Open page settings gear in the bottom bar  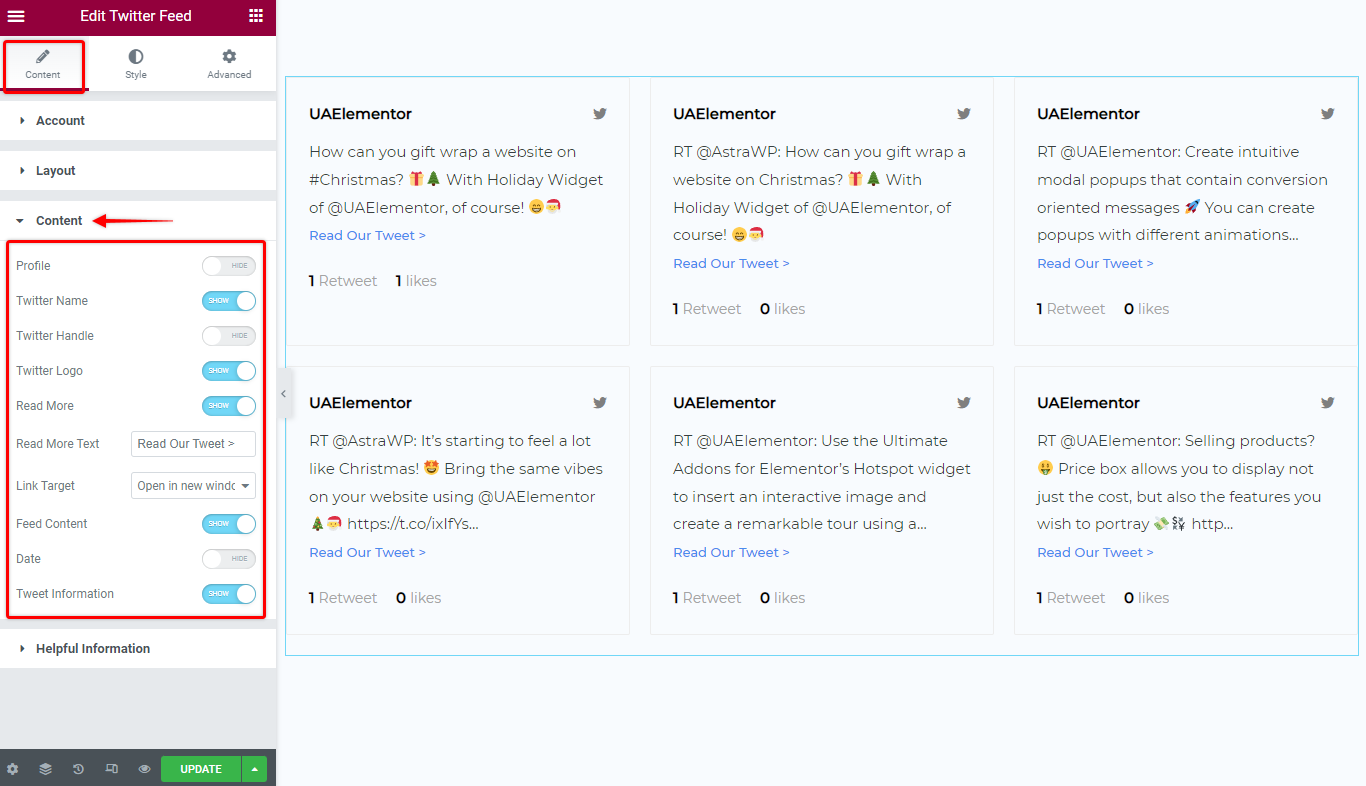(x=13, y=769)
